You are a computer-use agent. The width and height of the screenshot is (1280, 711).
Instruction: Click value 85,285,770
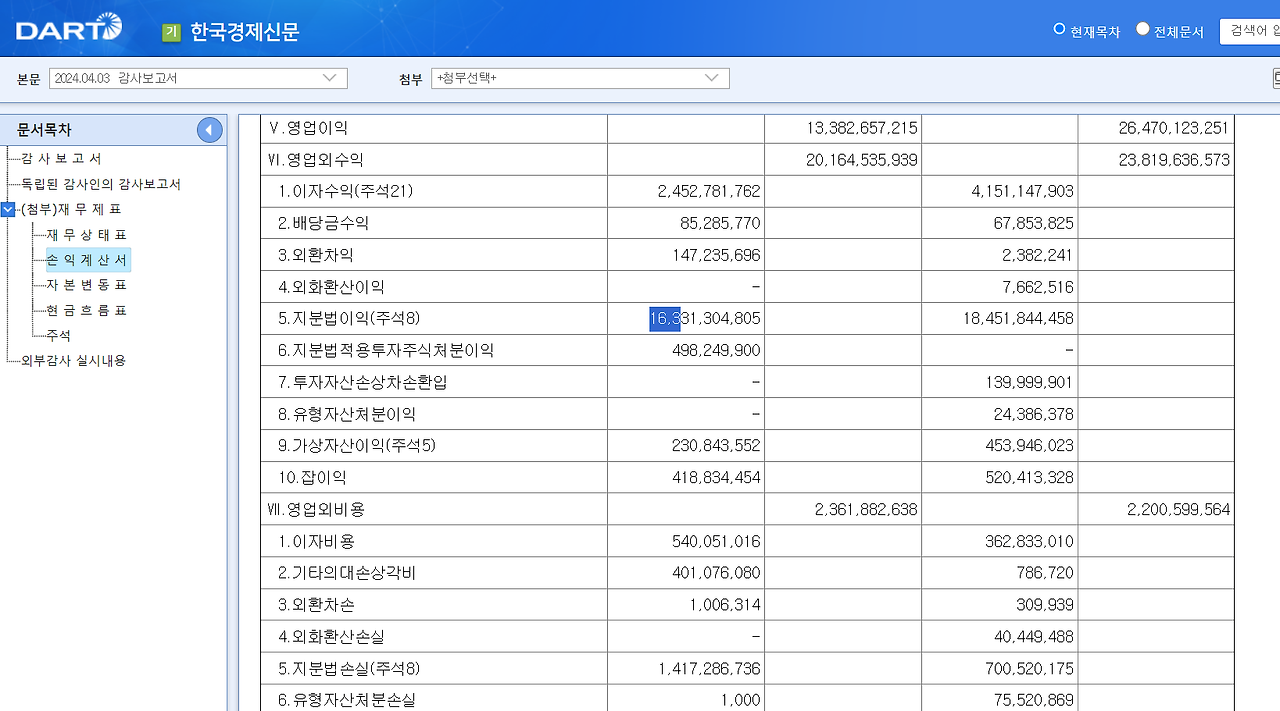tap(720, 223)
